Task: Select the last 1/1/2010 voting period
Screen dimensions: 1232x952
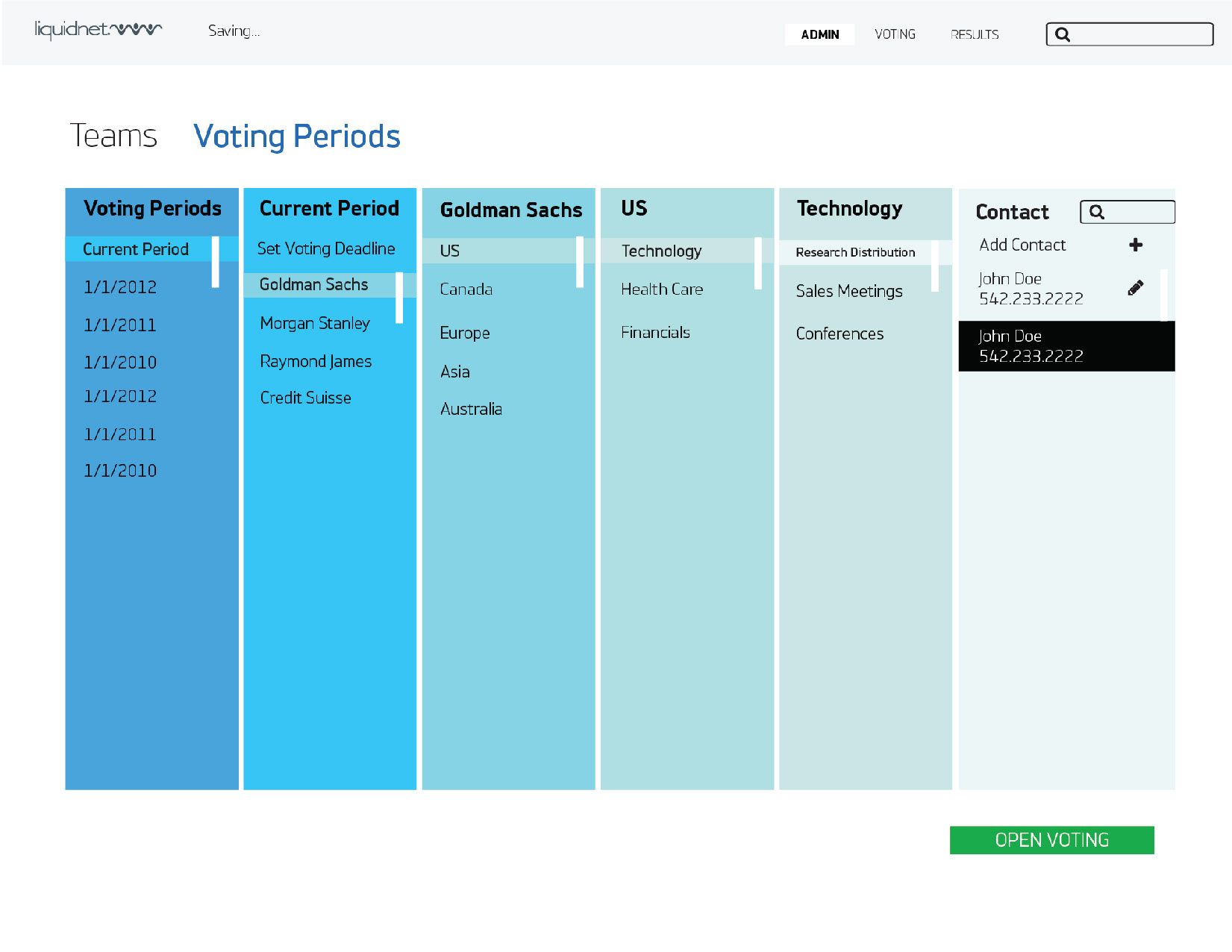Action: (120, 471)
